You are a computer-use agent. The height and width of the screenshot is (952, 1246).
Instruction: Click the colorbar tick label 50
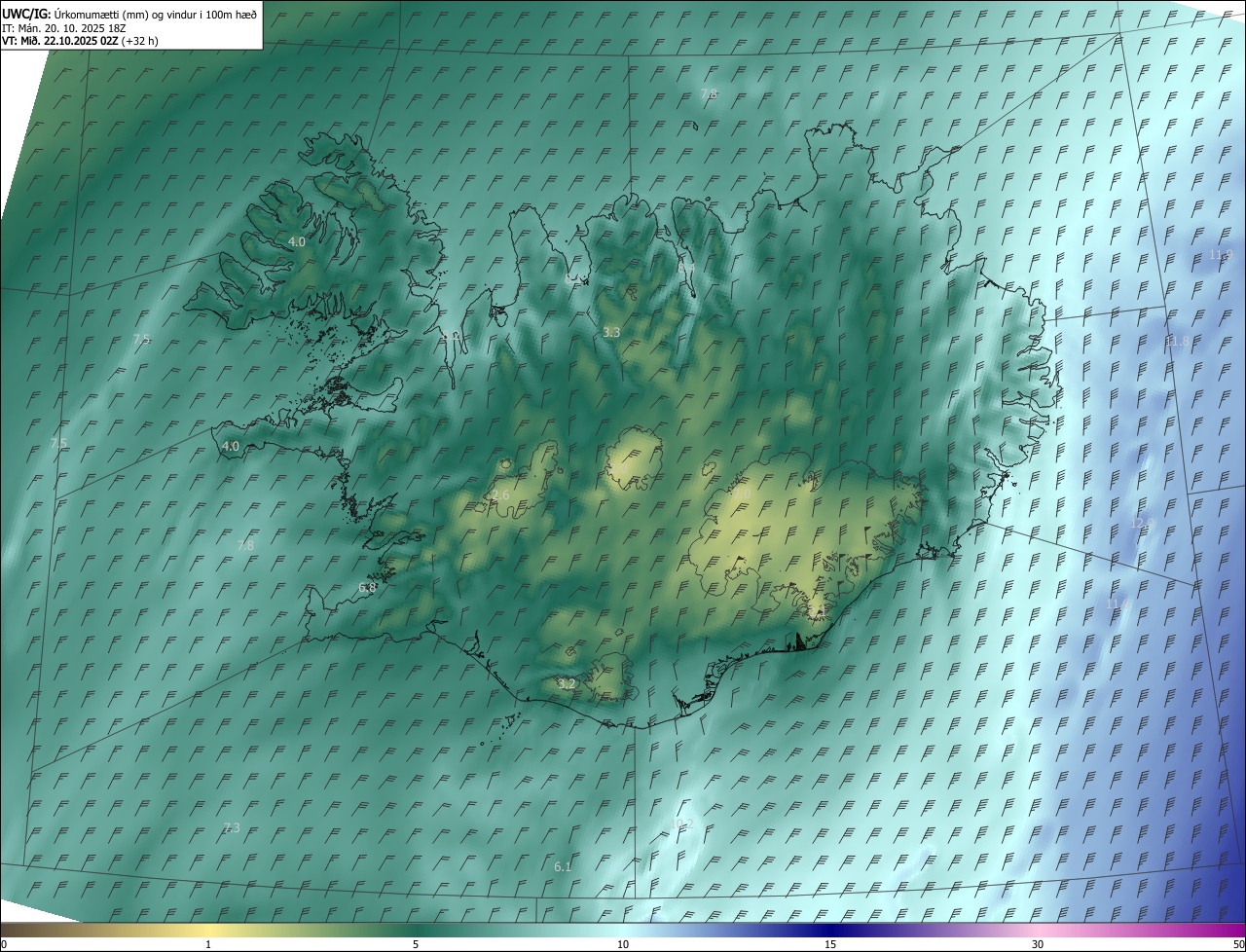pyautogui.click(x=1238, y=945)
